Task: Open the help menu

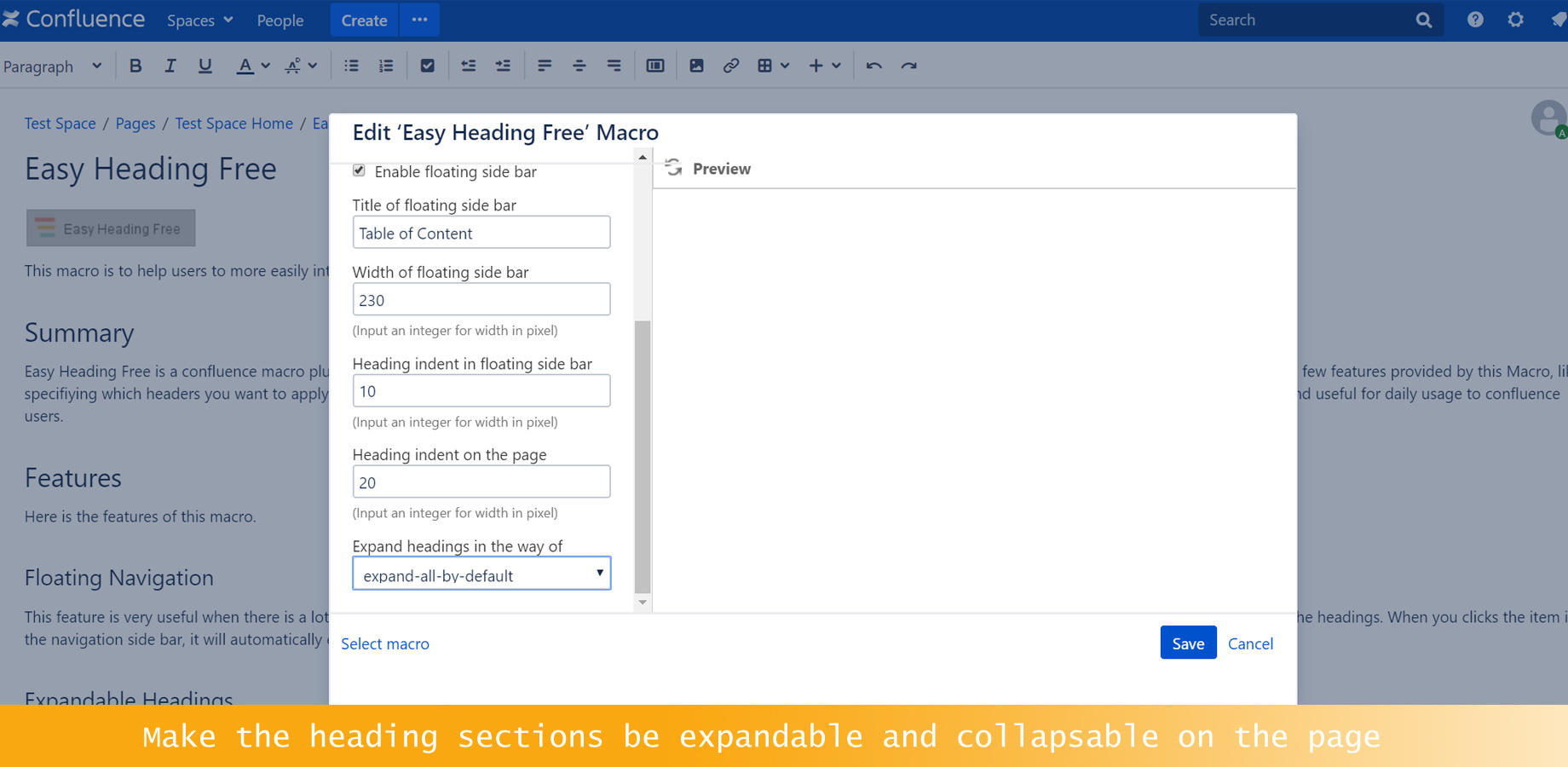Action: point(1475,20)
